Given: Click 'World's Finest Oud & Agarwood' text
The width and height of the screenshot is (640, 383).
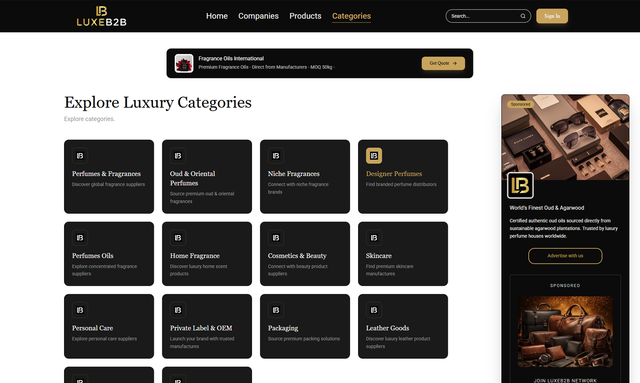Looking at the screenshot, I should coord(547,208).
